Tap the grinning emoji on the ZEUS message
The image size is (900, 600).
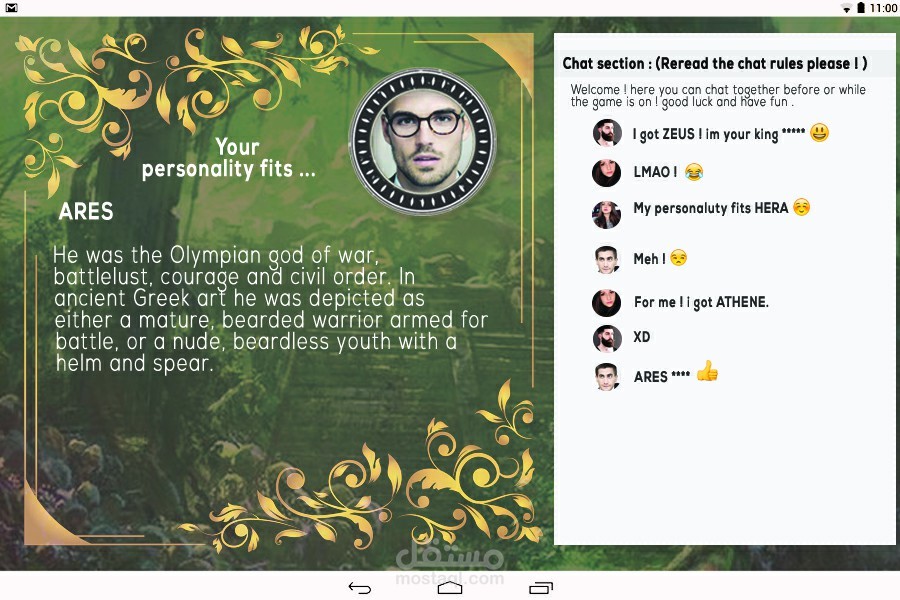point(820,133)
